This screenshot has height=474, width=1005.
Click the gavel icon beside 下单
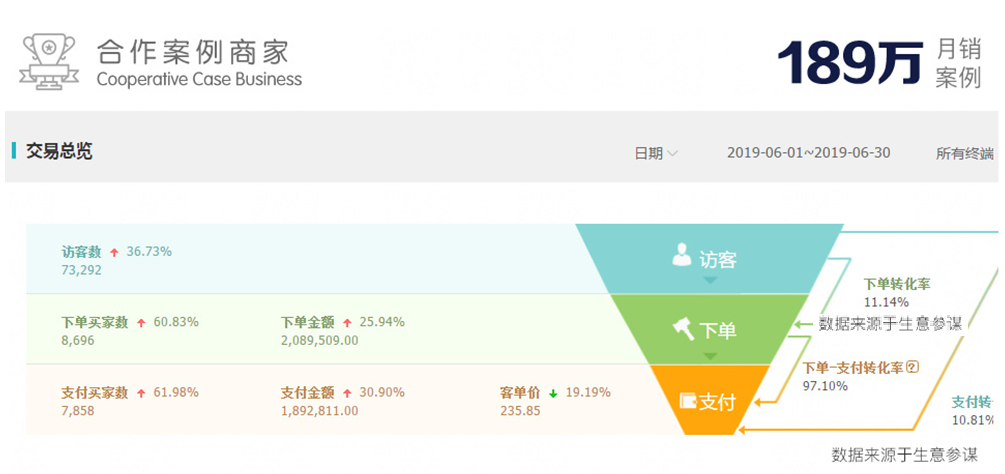point(682,328)
